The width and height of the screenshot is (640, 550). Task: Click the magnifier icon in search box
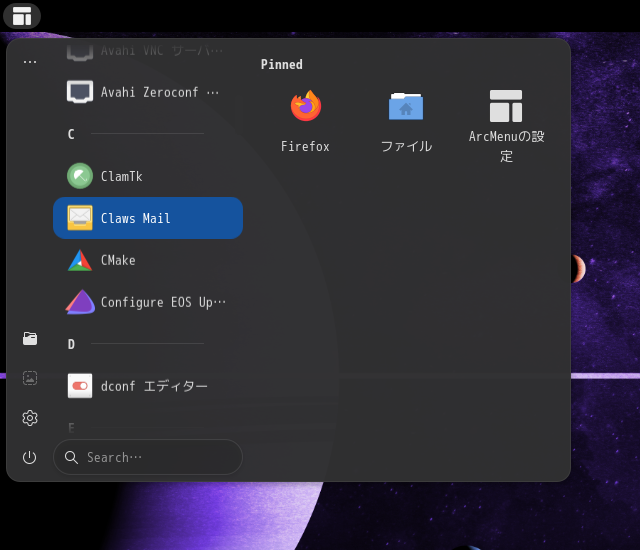coord(71,457)
